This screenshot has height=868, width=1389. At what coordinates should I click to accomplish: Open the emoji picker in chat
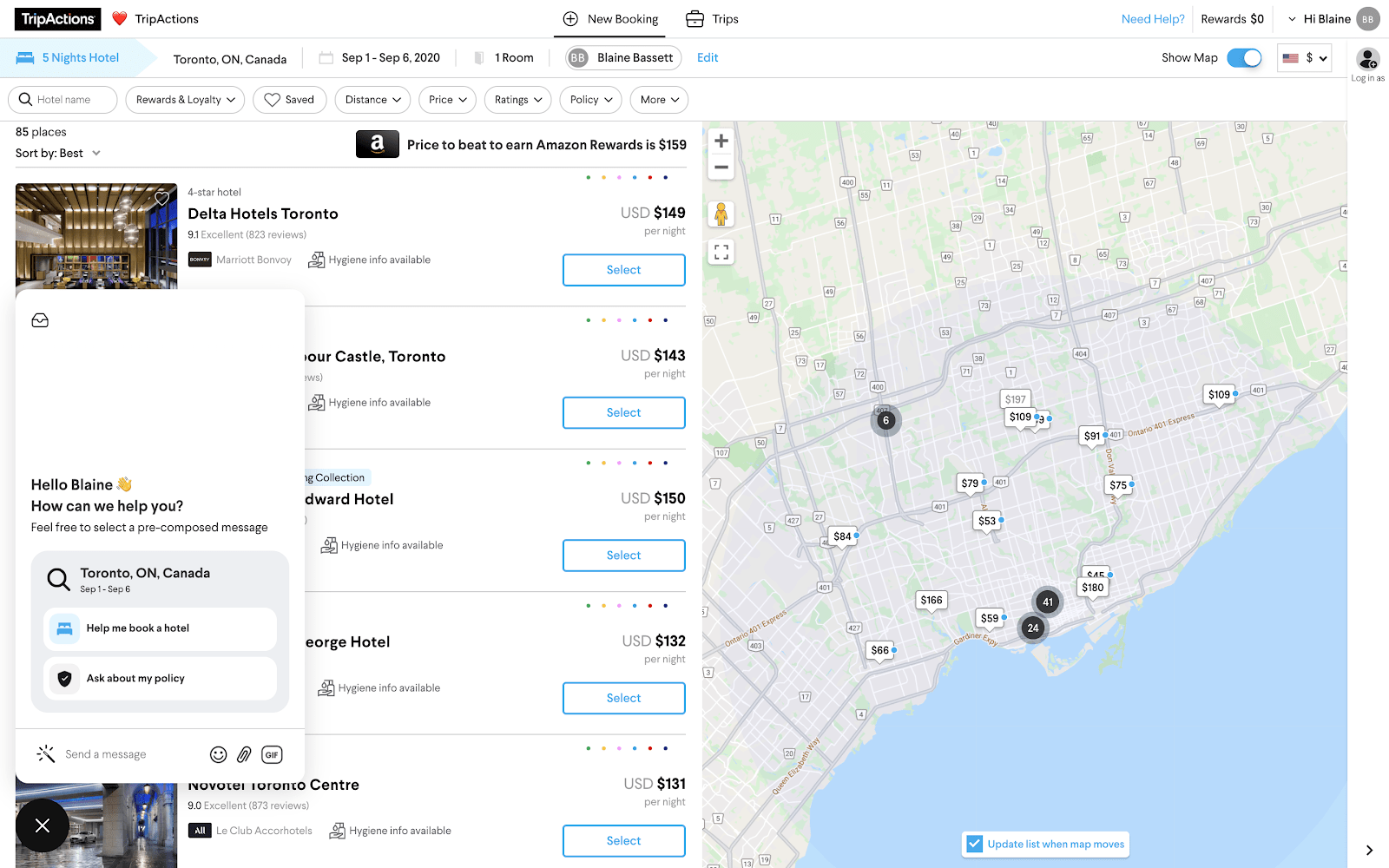click(219, 755)
